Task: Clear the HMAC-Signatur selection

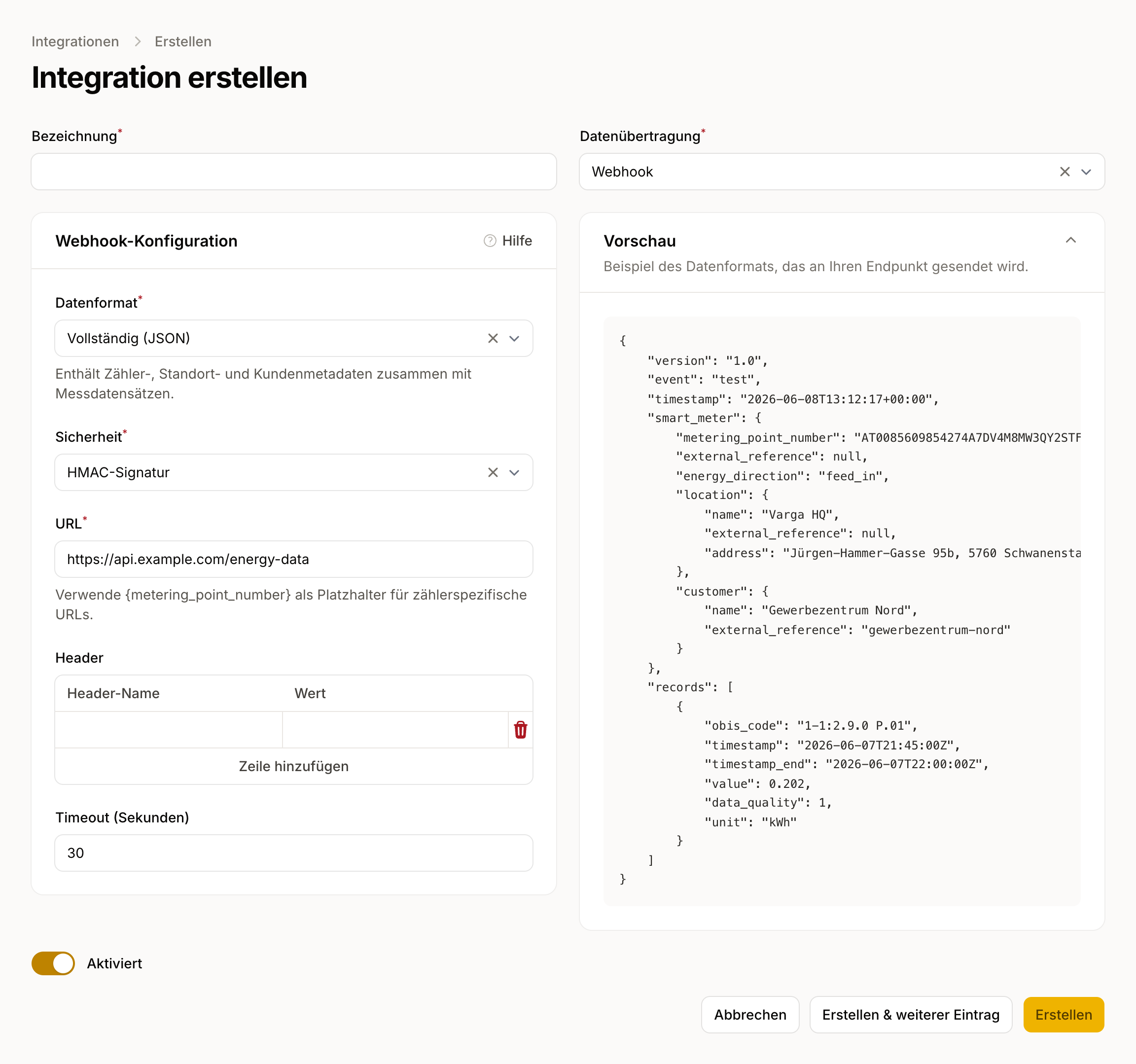Action: point(493,472)
